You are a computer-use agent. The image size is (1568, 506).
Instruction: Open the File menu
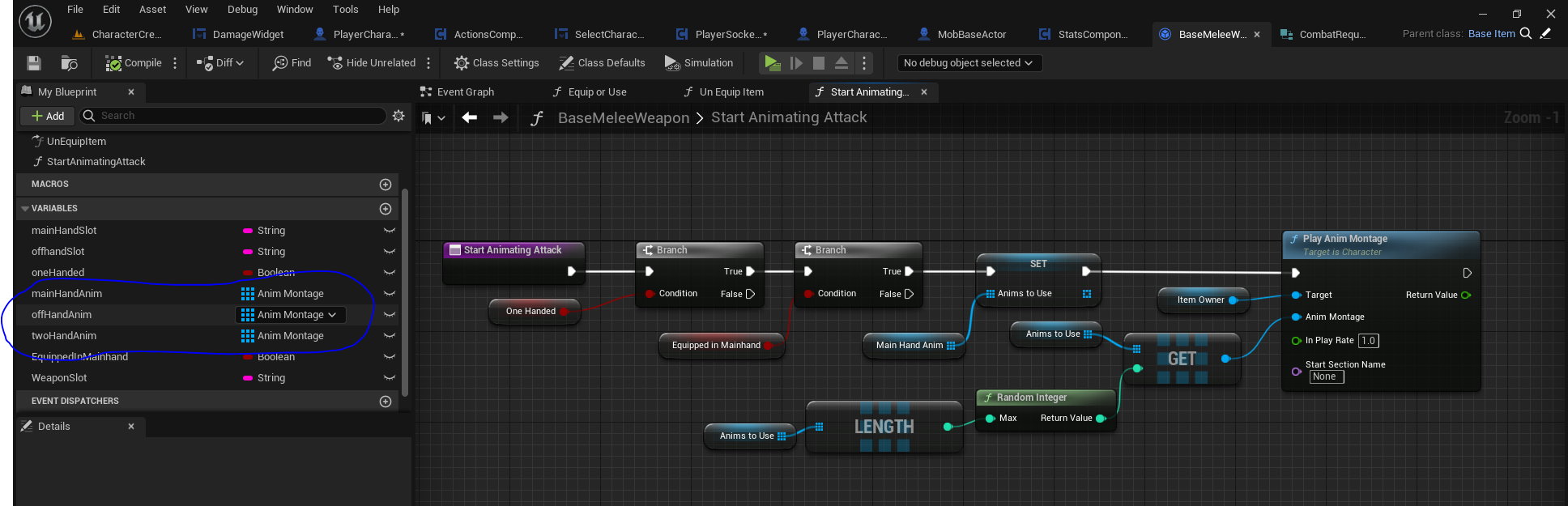75,10
